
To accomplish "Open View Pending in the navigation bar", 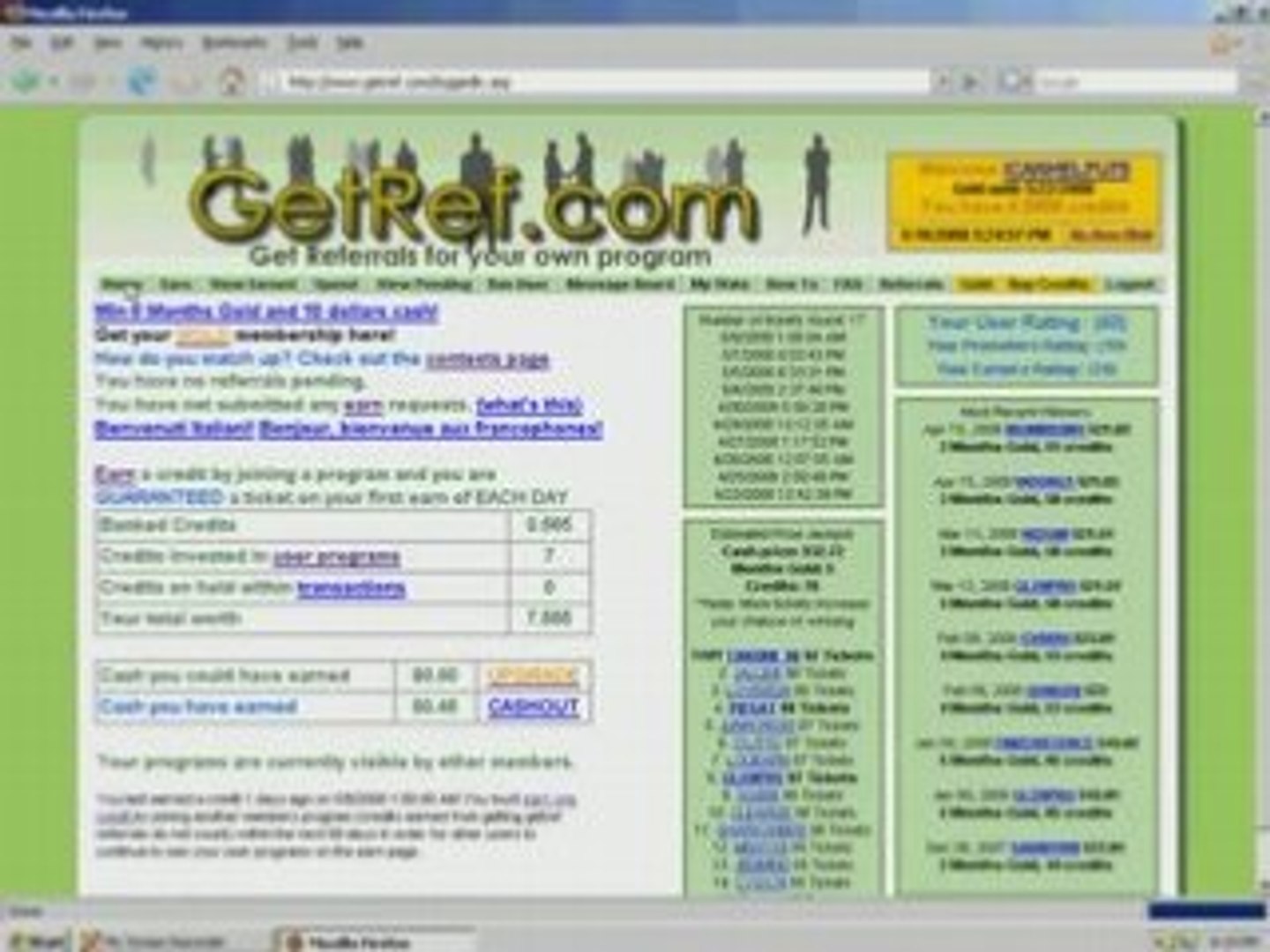I will pos(424,284).
